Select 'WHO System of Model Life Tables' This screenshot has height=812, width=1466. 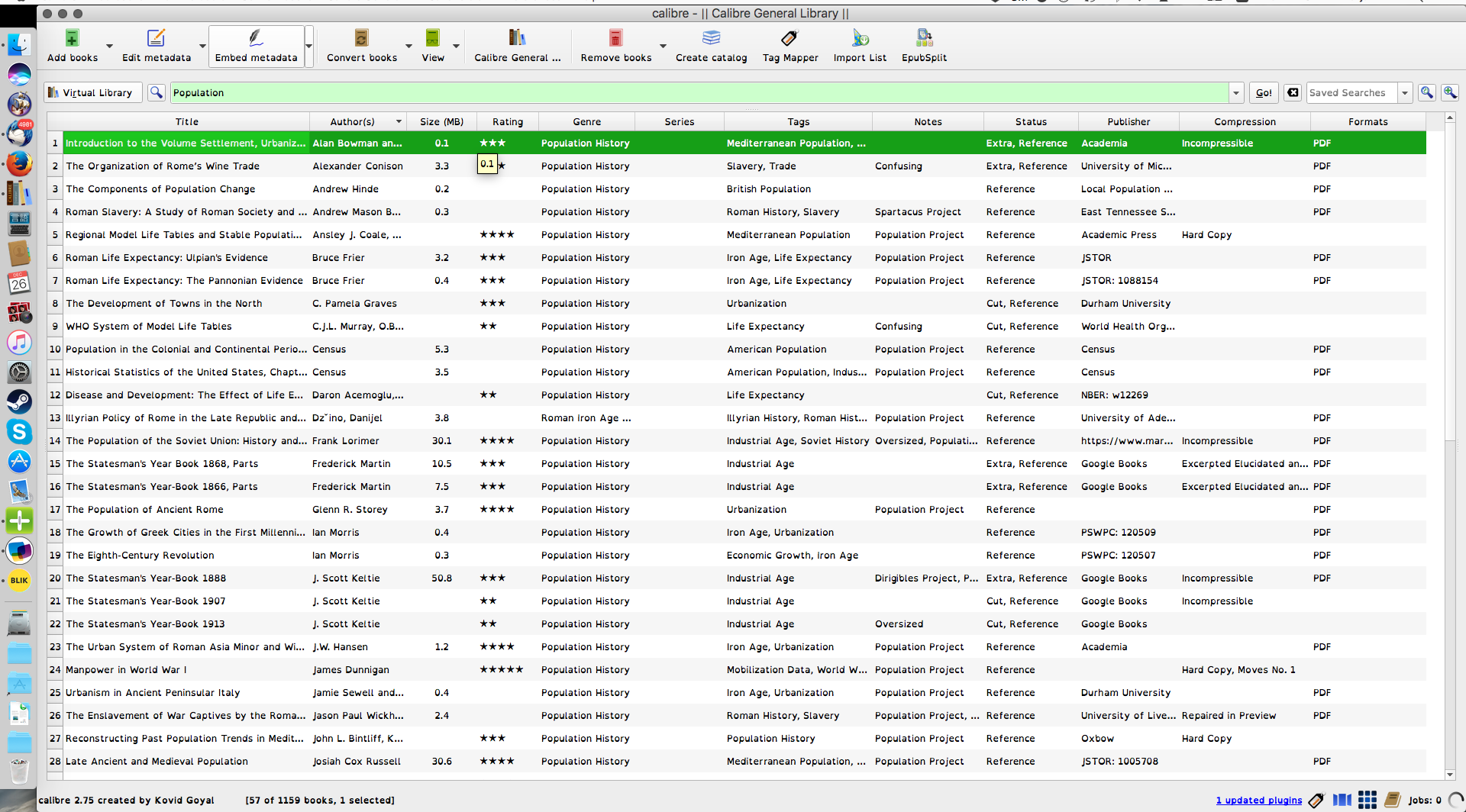pyautogui.click(x=148, y=327)
